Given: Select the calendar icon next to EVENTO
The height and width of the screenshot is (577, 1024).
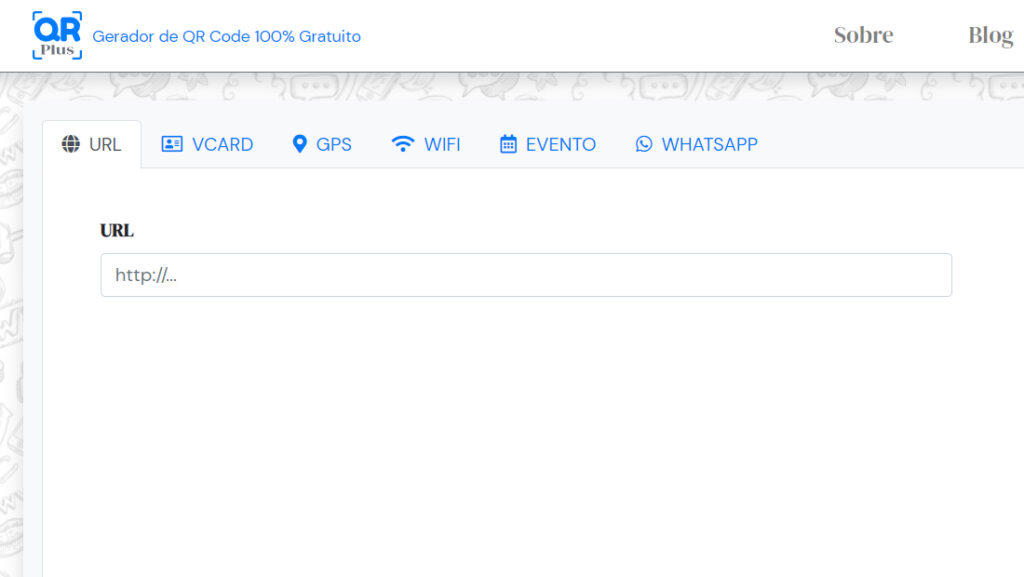Looking at the screenshot, I should tap(511, 143).
